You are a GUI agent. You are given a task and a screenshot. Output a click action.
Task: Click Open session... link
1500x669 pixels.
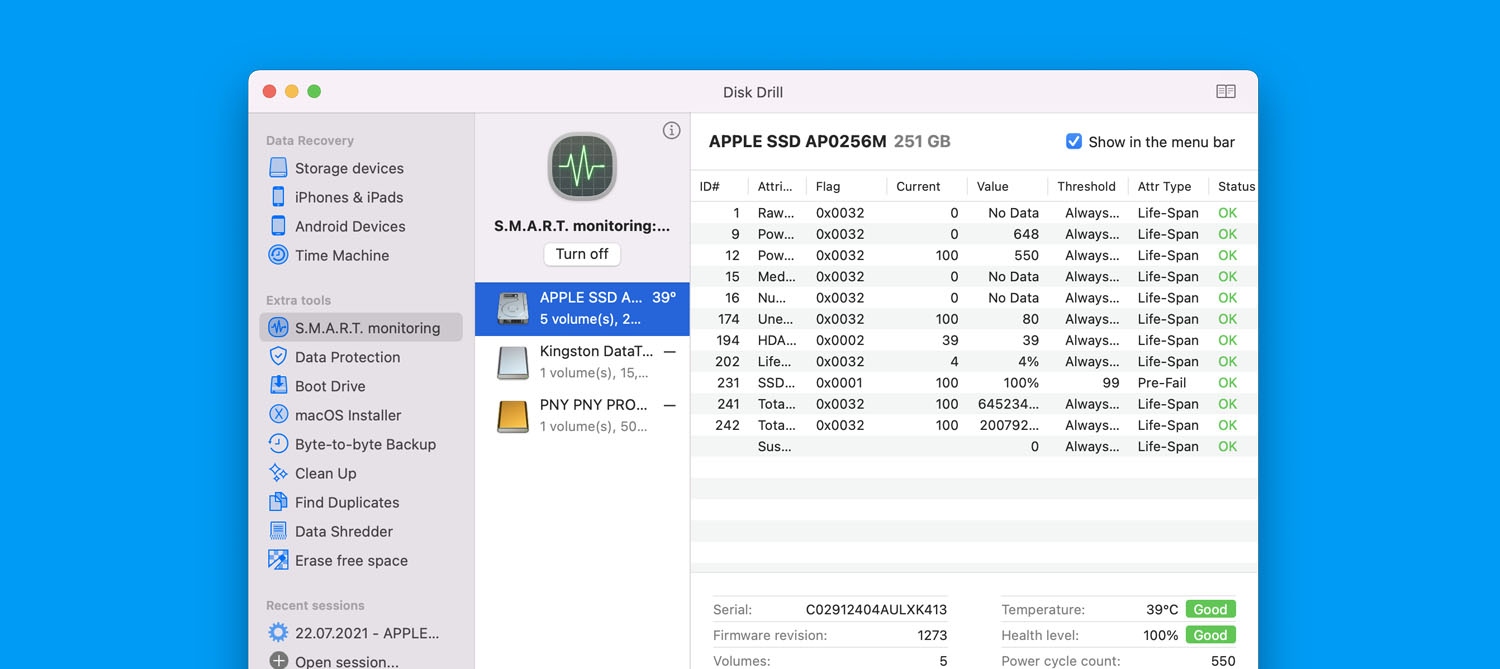click(346, 661)
